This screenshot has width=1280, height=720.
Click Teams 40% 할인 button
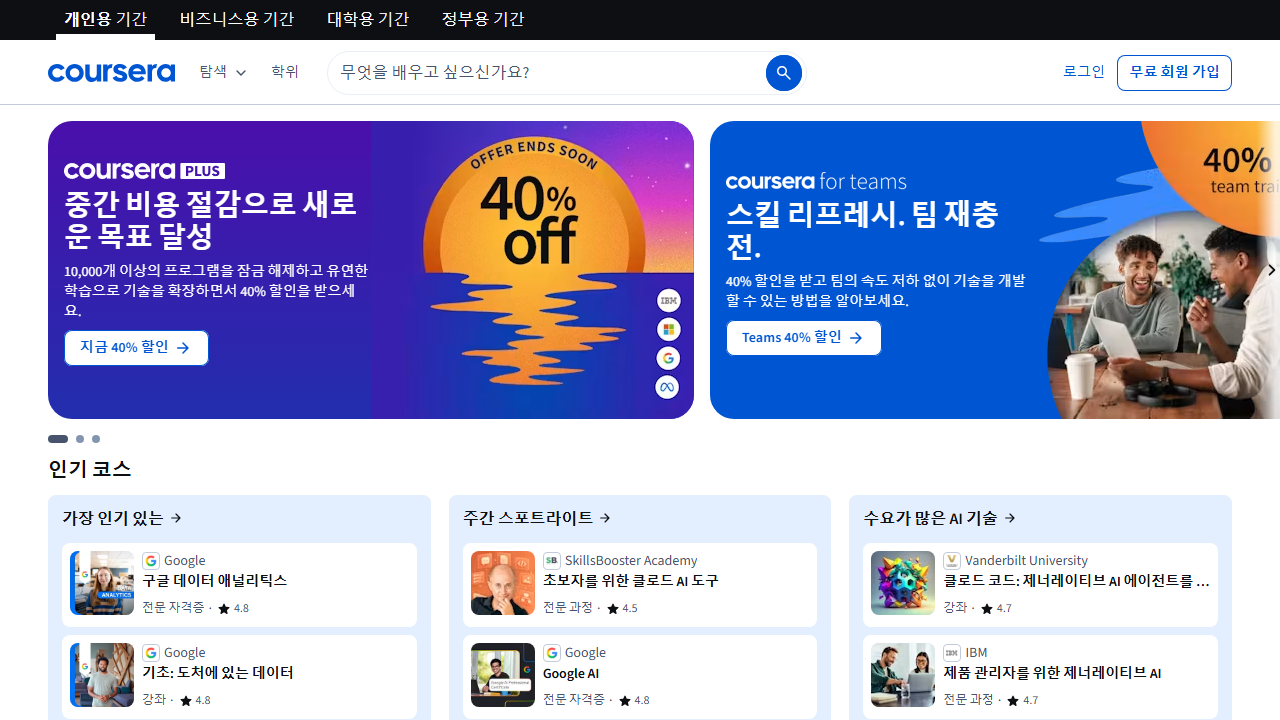803,338
